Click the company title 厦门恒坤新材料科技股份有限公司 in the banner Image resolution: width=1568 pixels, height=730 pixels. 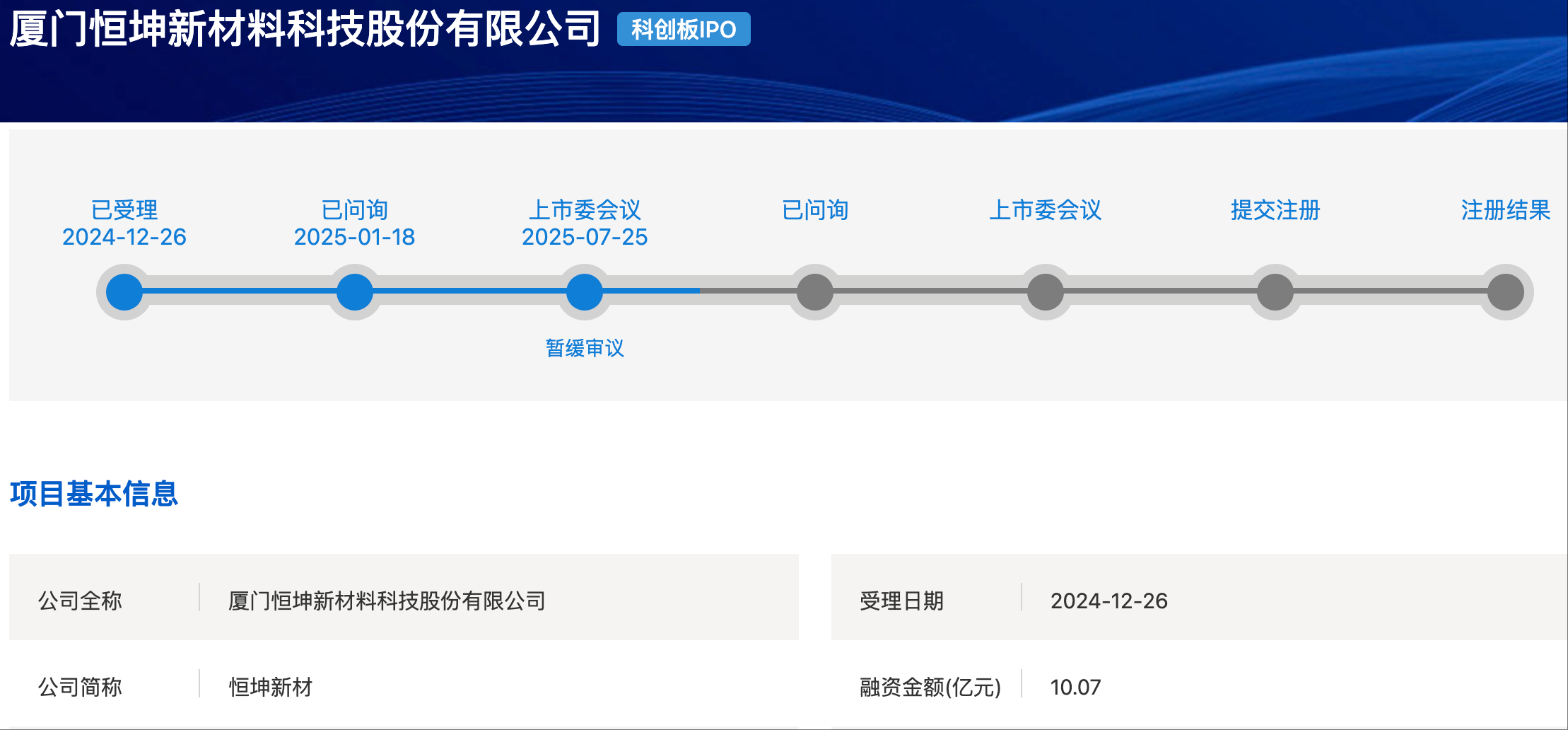point(305,29)
